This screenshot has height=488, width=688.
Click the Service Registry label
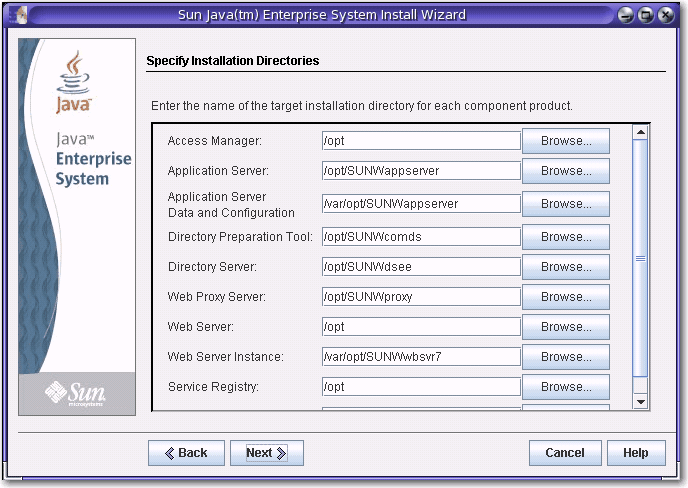click(213, 387)
